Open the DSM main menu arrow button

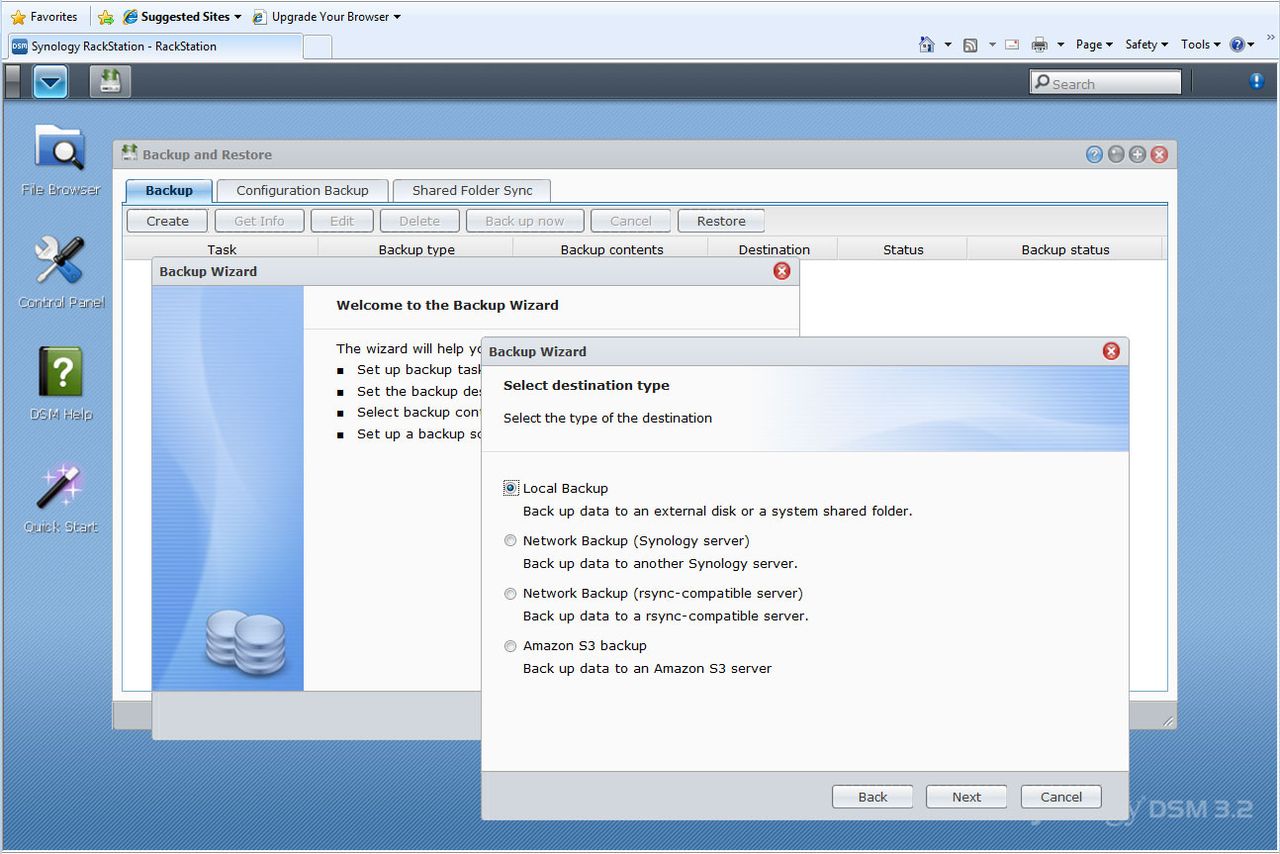point(50,82)
